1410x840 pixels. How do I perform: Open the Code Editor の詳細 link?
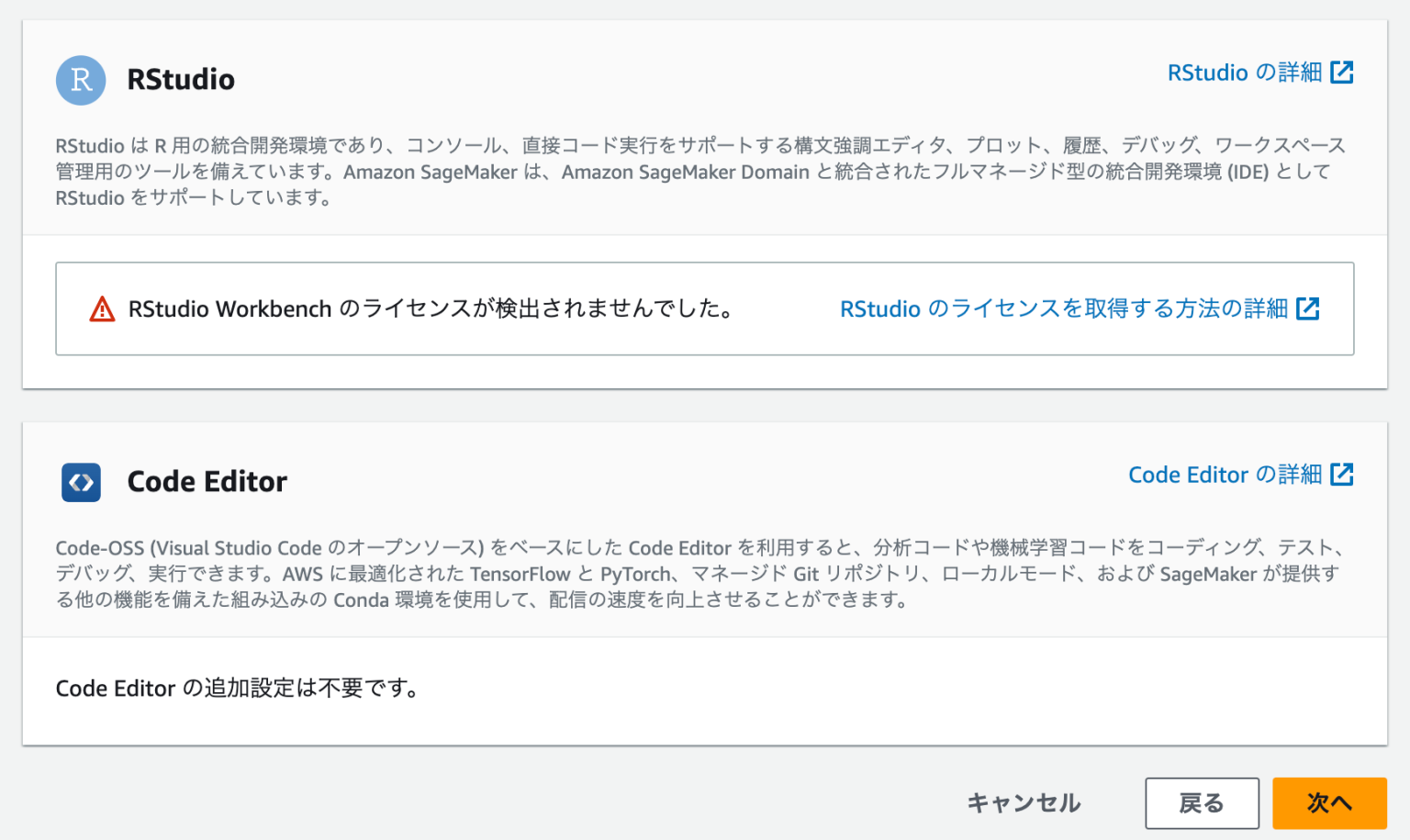1225,475
